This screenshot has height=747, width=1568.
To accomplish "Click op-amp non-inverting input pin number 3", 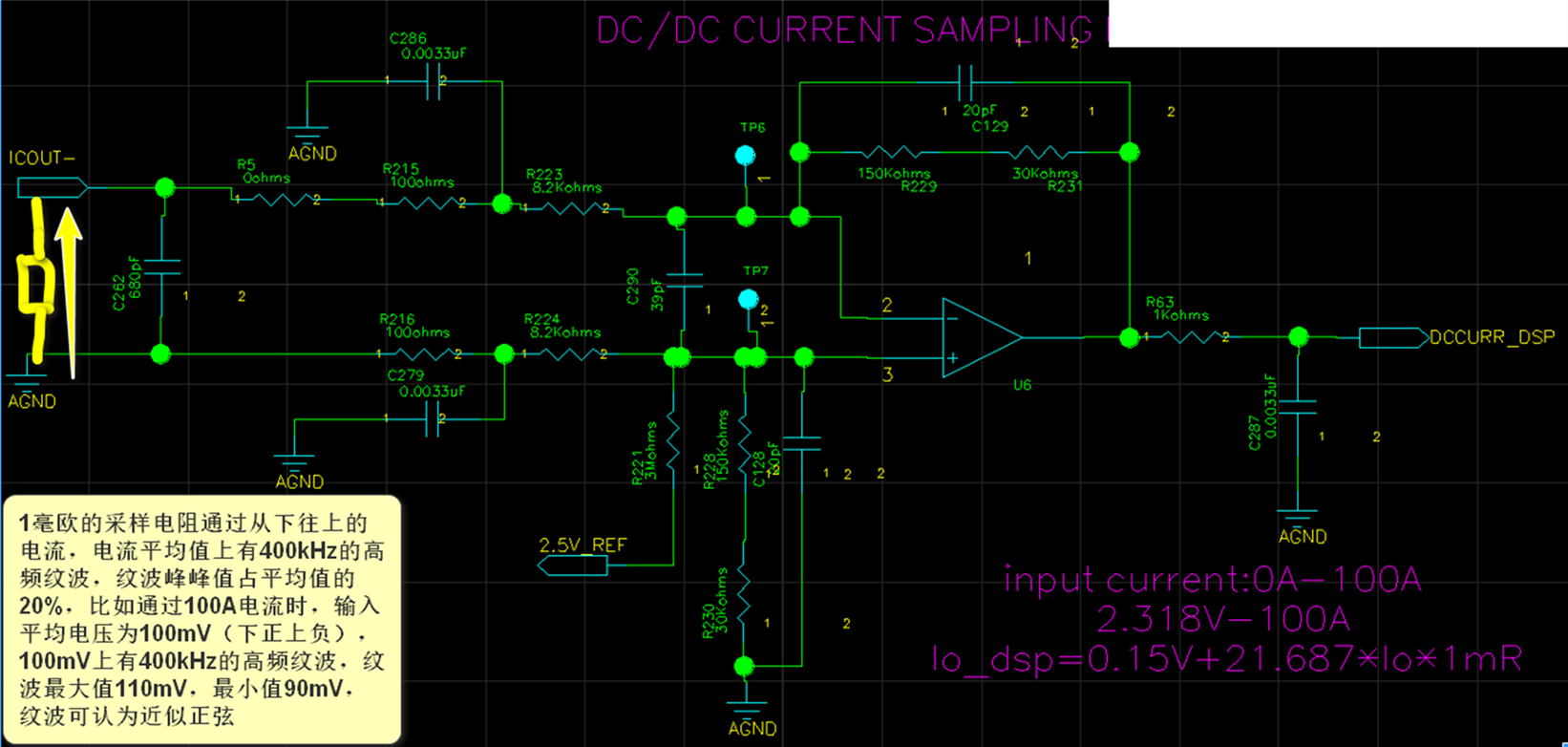I will coord(887,374).
